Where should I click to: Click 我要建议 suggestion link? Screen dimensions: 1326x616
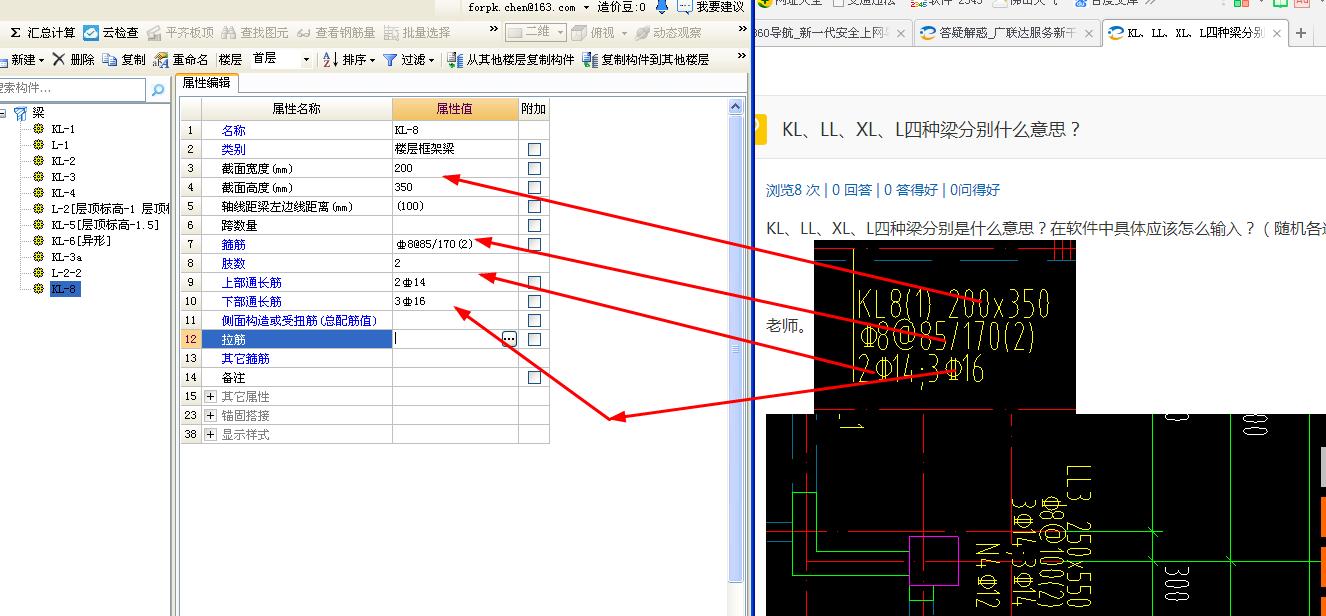[x=719, y=7]
